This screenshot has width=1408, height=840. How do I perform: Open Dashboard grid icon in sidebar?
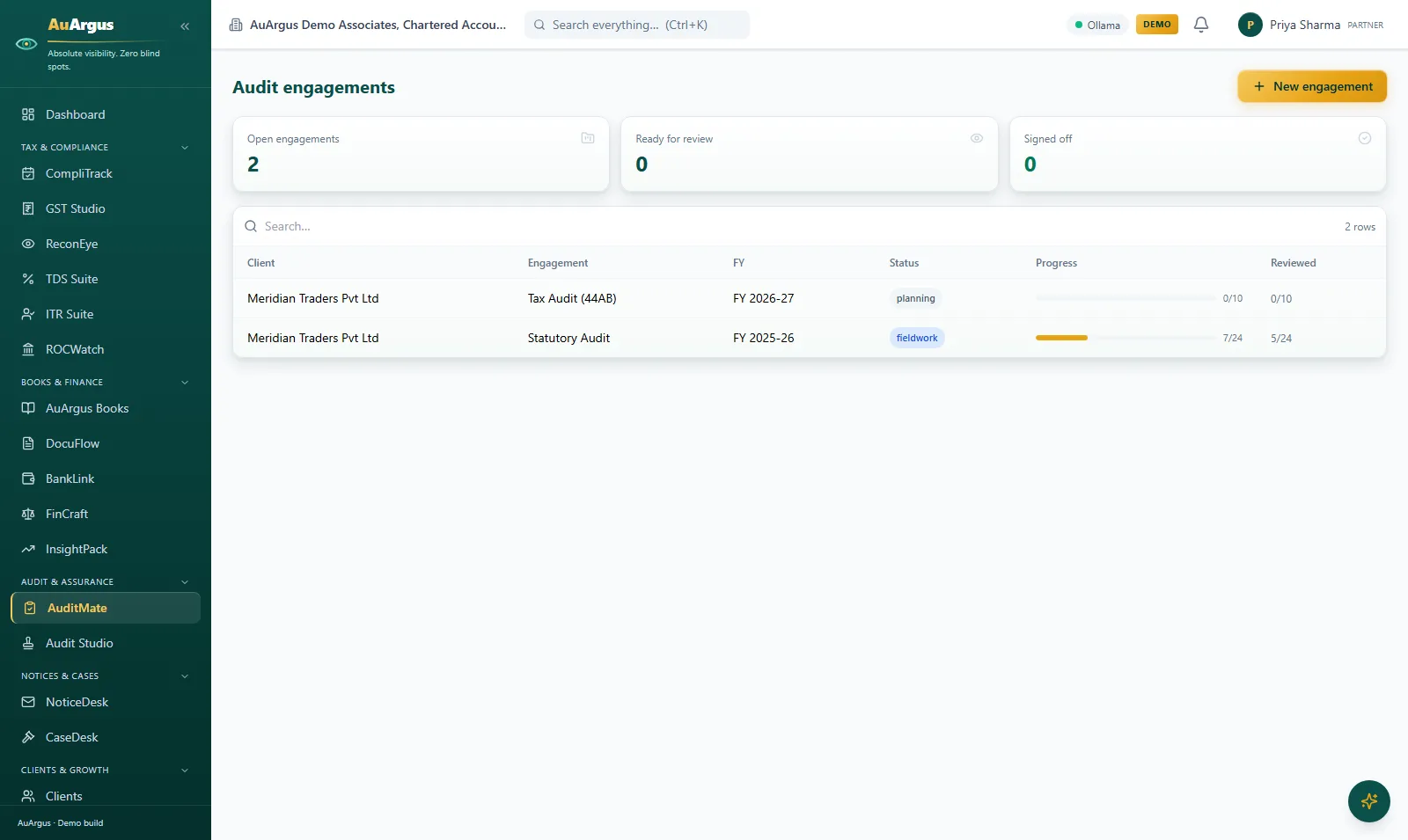tap(28, 114)
